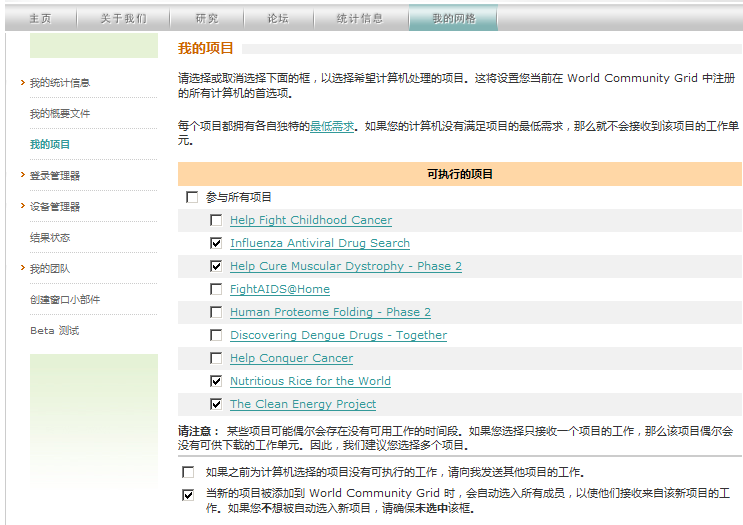Open the Help Conquer Cancer link
Image resolution: width=743 pixels, height=525 pixels.
tap(291, 358)
